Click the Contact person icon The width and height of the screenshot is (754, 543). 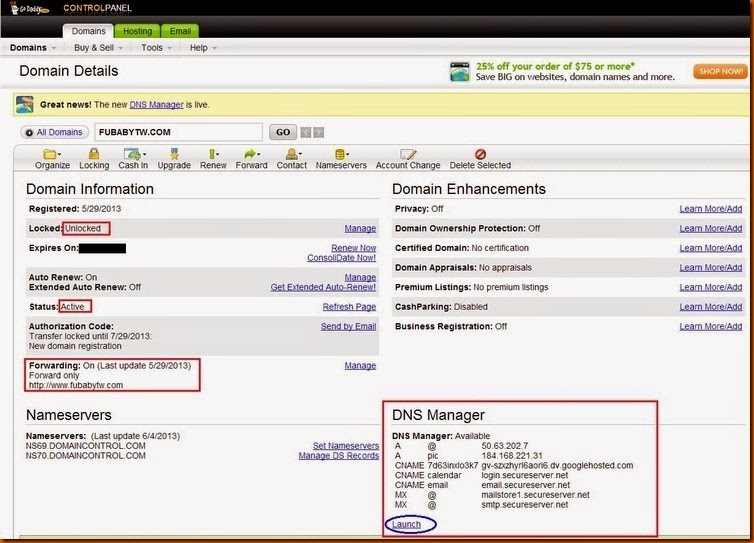coord(291,154)
